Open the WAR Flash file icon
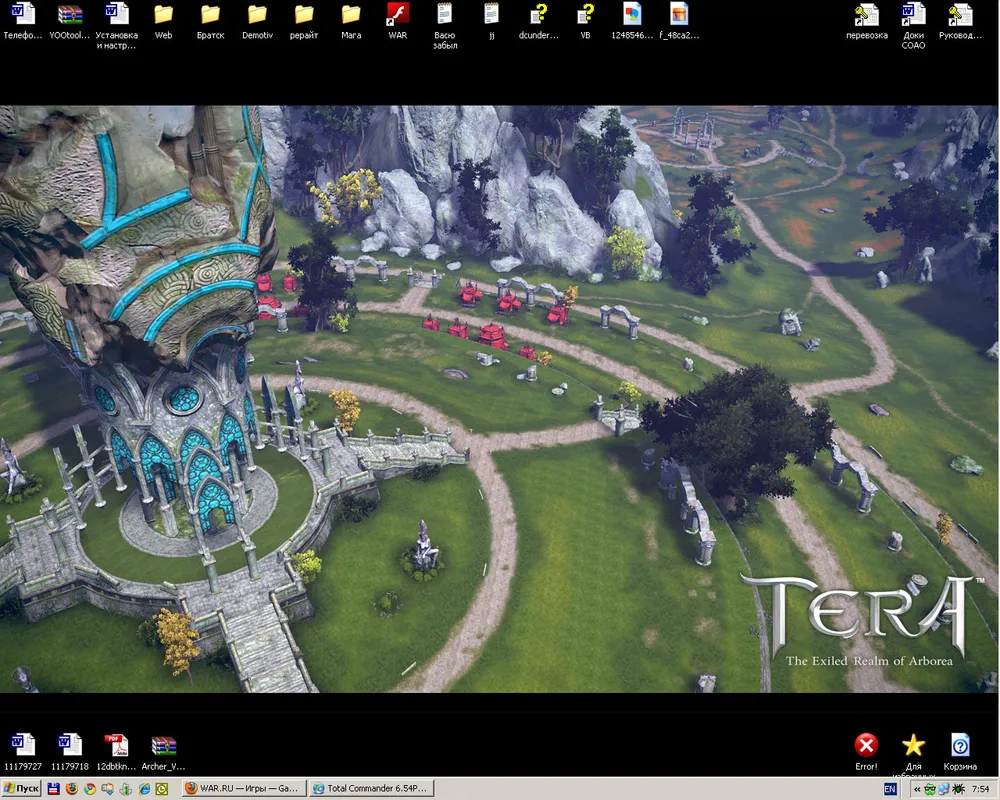This screenshot has height=800, width=1000. pos(397,15)
